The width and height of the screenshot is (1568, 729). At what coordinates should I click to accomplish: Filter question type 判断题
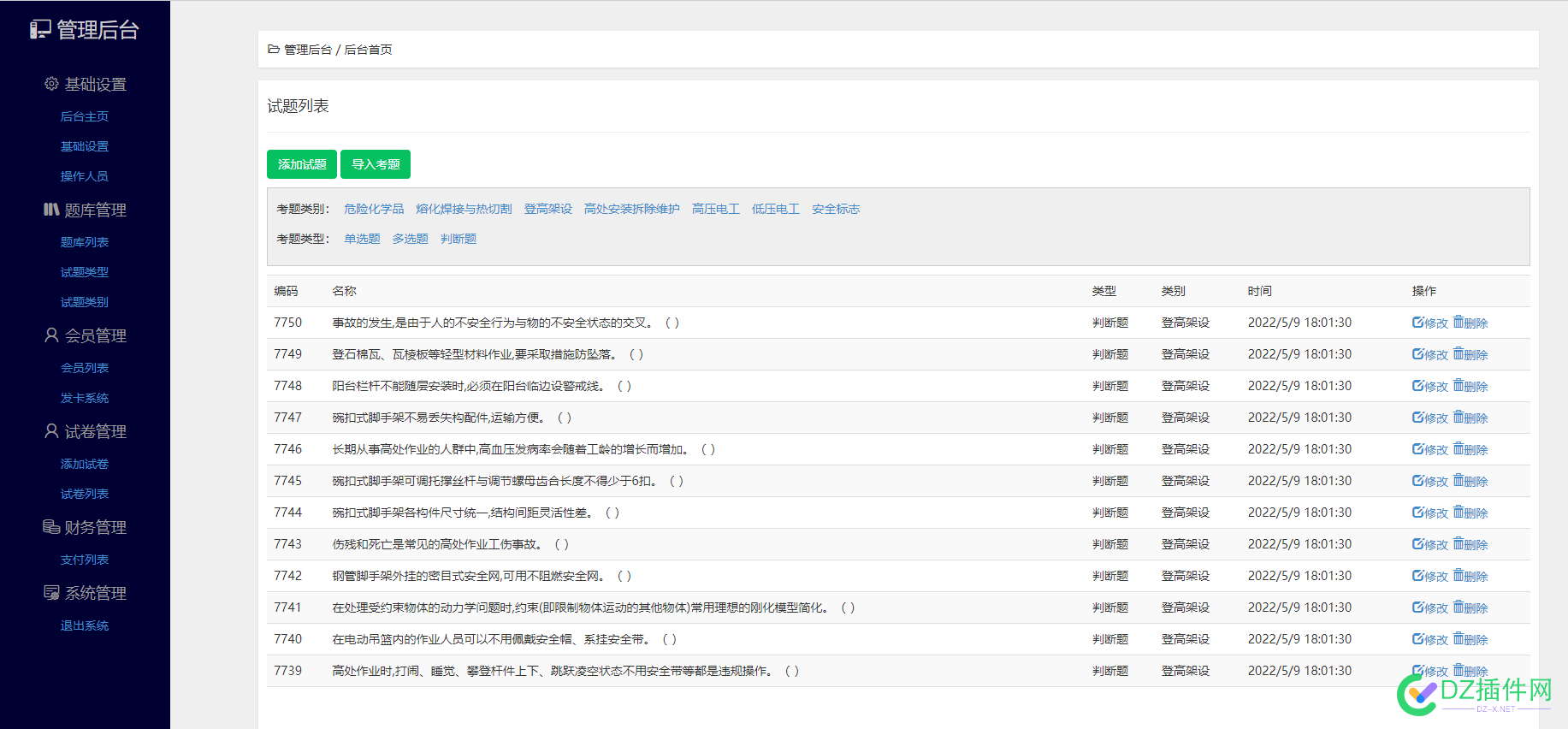[459, 239]
